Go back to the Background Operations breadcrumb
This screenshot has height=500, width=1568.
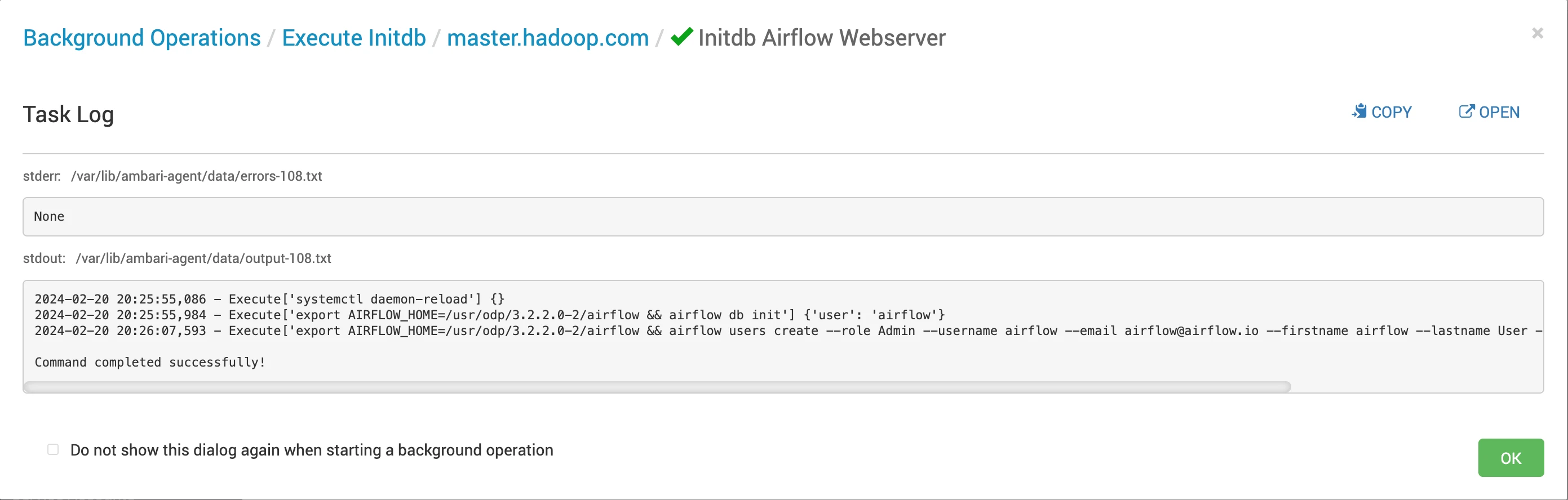pyautogui.click(x=142, y=38)
